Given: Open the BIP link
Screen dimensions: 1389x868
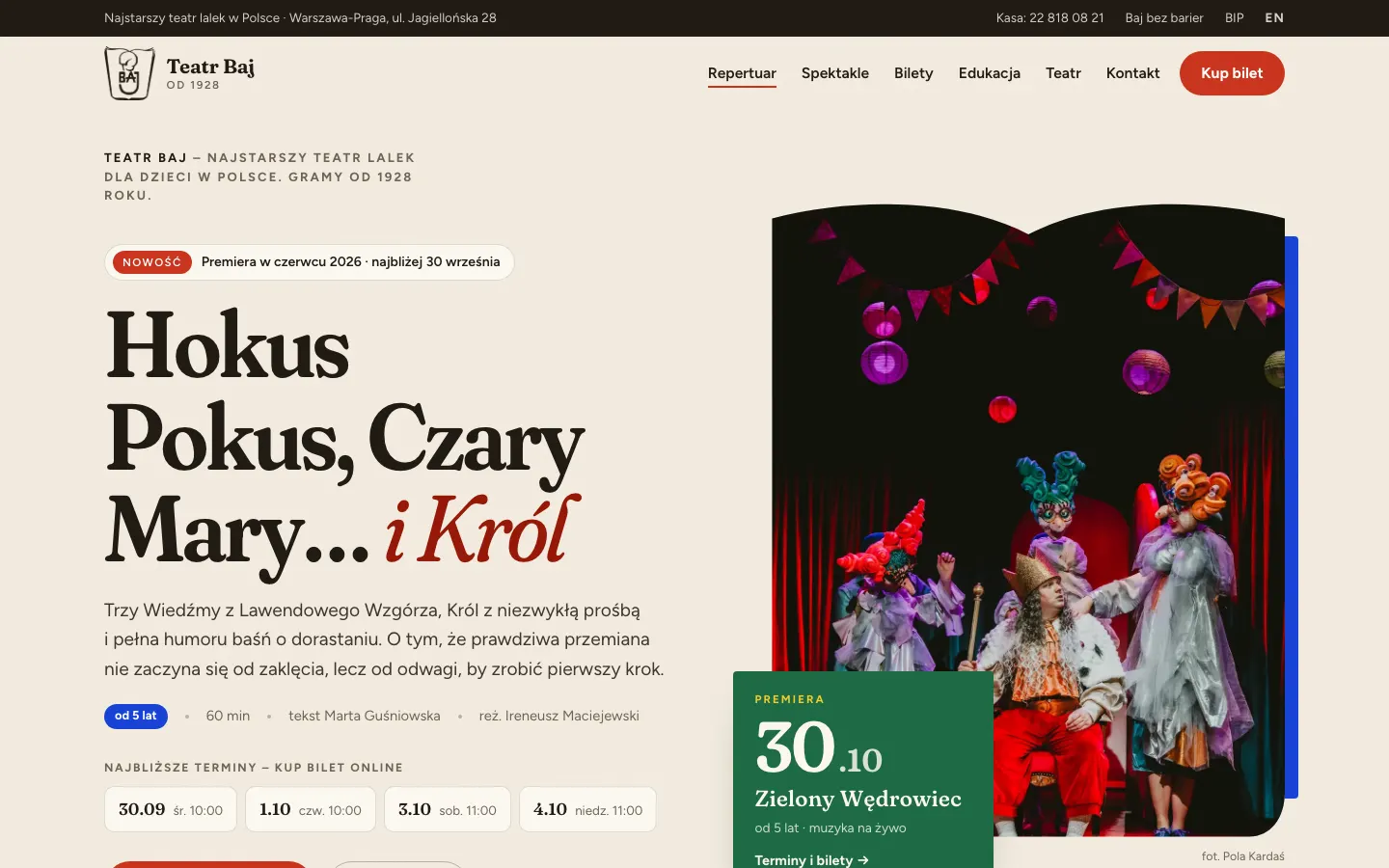Looking at the screenshot, I should click(x=1235, y=18).
